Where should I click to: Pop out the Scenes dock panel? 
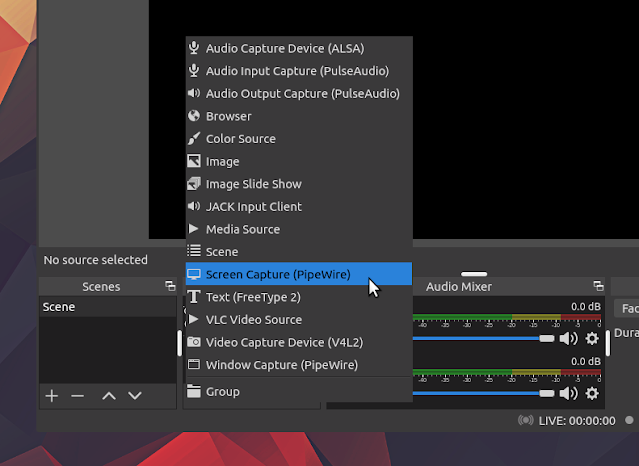click(170, 286)
